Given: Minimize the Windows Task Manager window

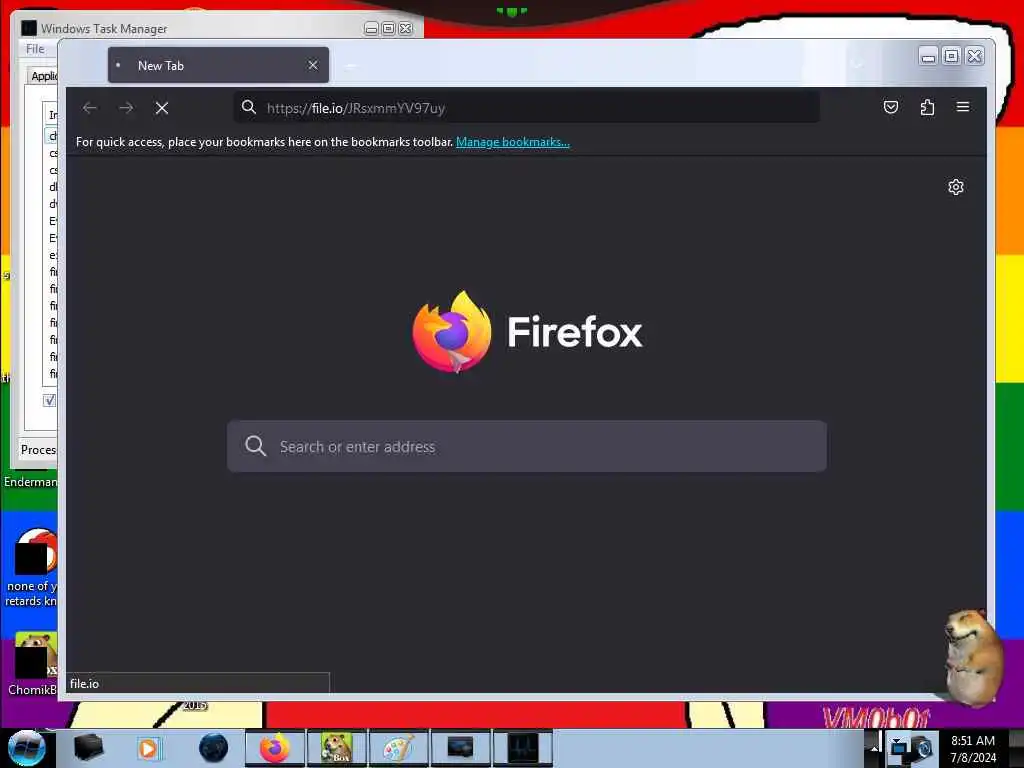Looking at the screenshot, I should click(x=372, y=29).
